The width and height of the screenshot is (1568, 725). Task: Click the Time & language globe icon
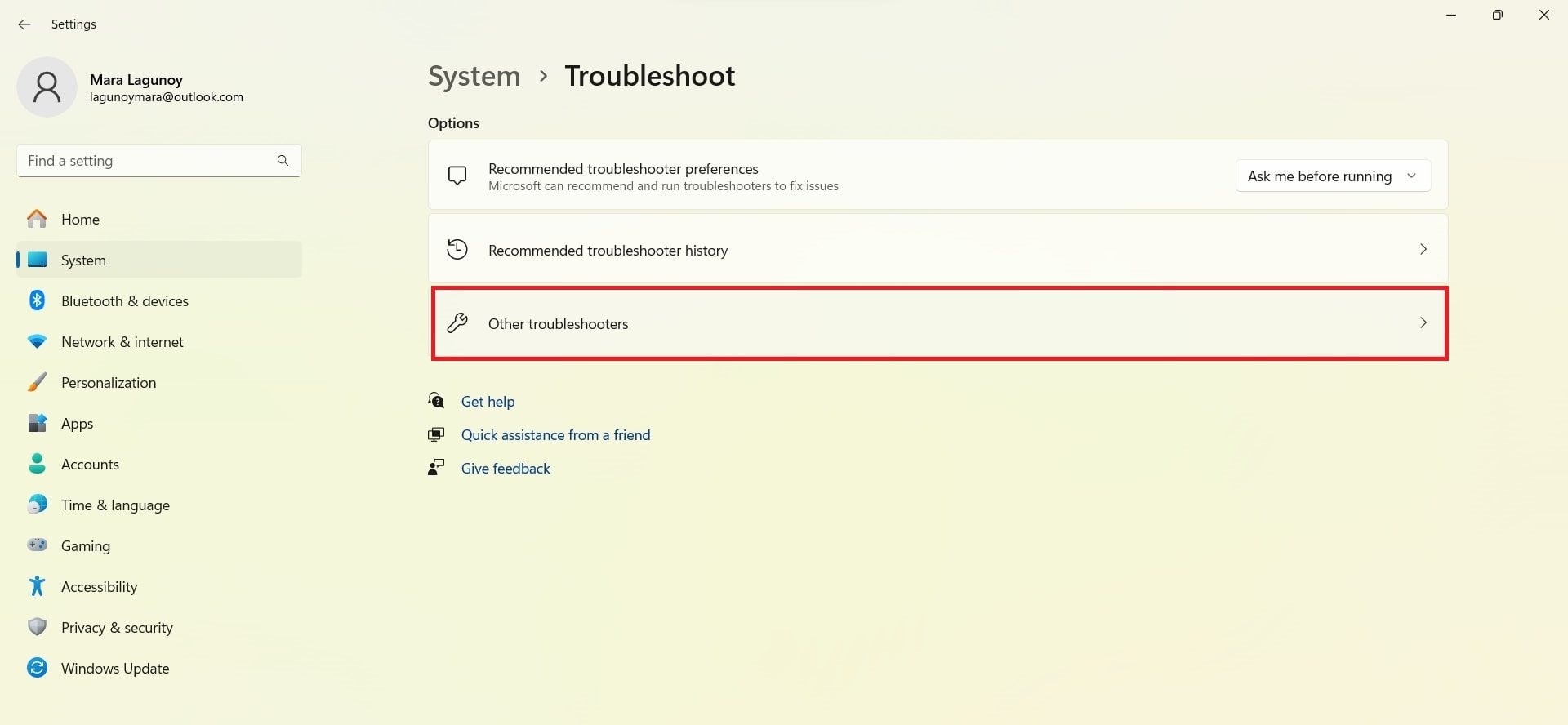[x=37, y=505]
